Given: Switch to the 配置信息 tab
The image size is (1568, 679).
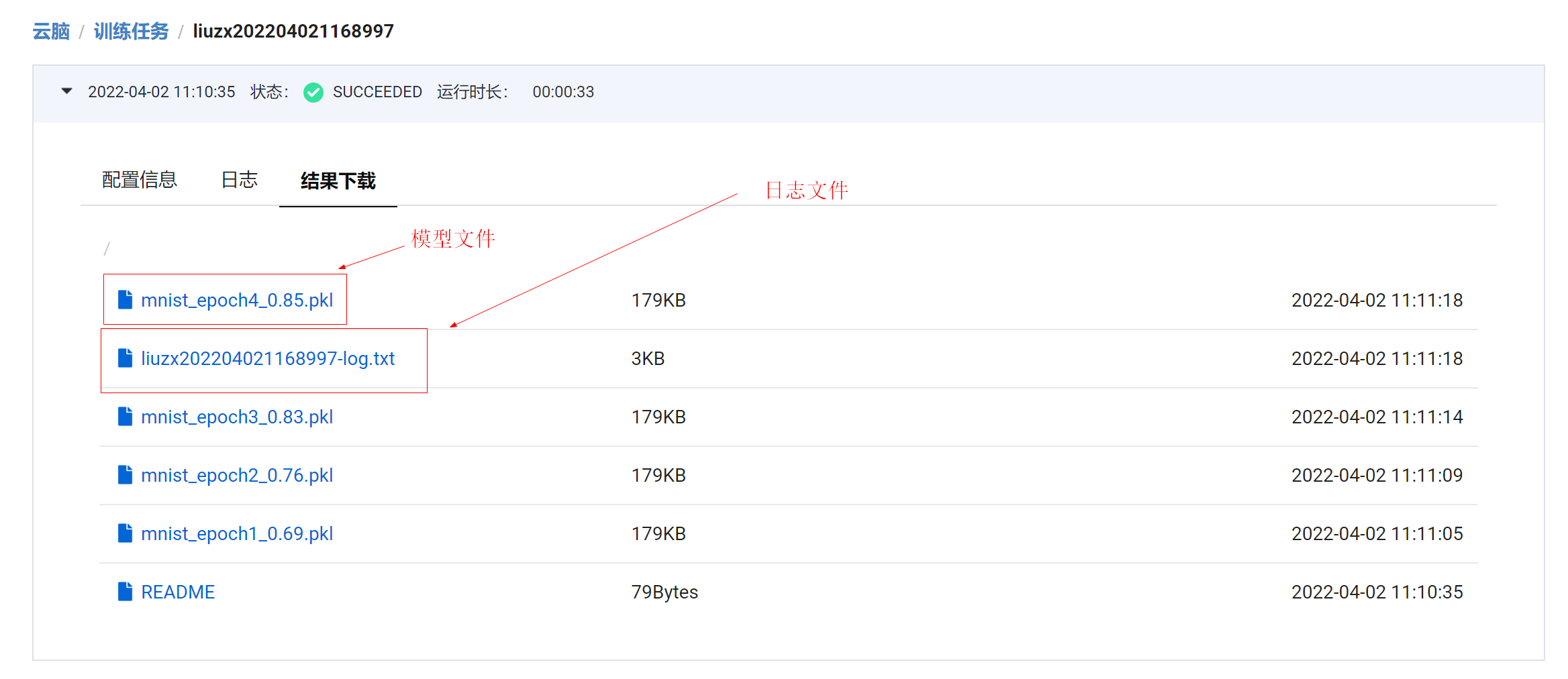Looking at the screenshot, I should tap(139, 180).
